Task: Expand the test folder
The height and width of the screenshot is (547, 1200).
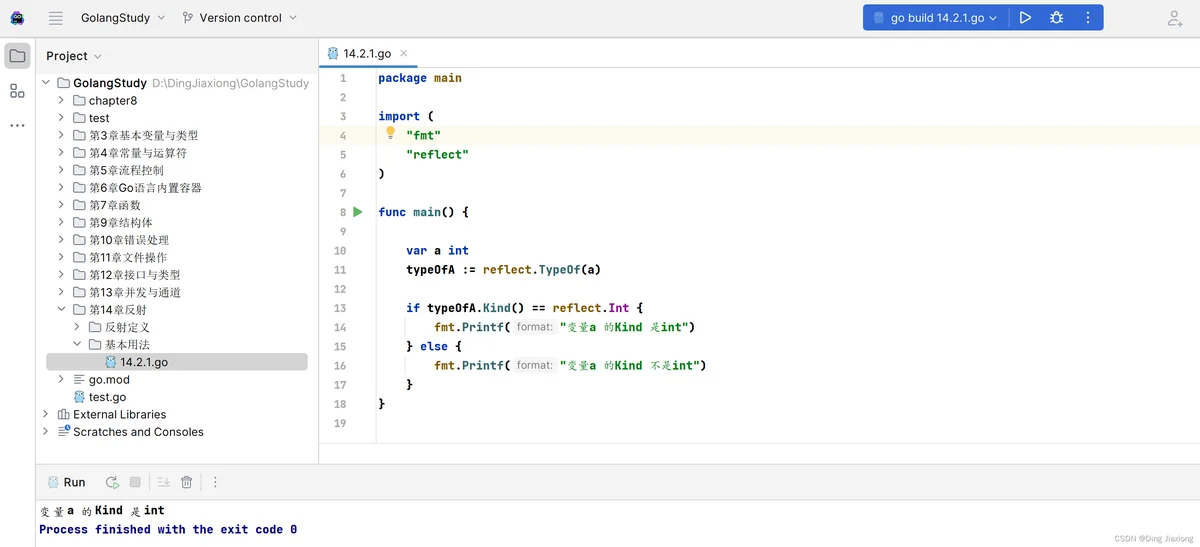Action: click(61, 118)
